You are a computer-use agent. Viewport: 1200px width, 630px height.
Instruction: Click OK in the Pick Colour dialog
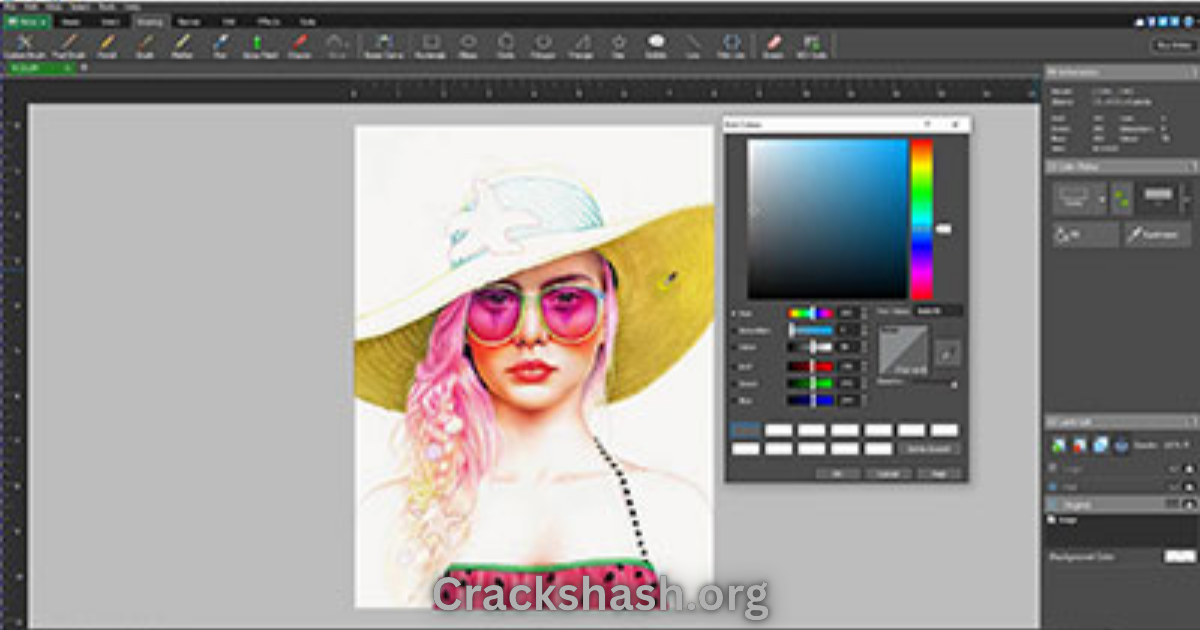pyautogui.click(x=837, y=473)
